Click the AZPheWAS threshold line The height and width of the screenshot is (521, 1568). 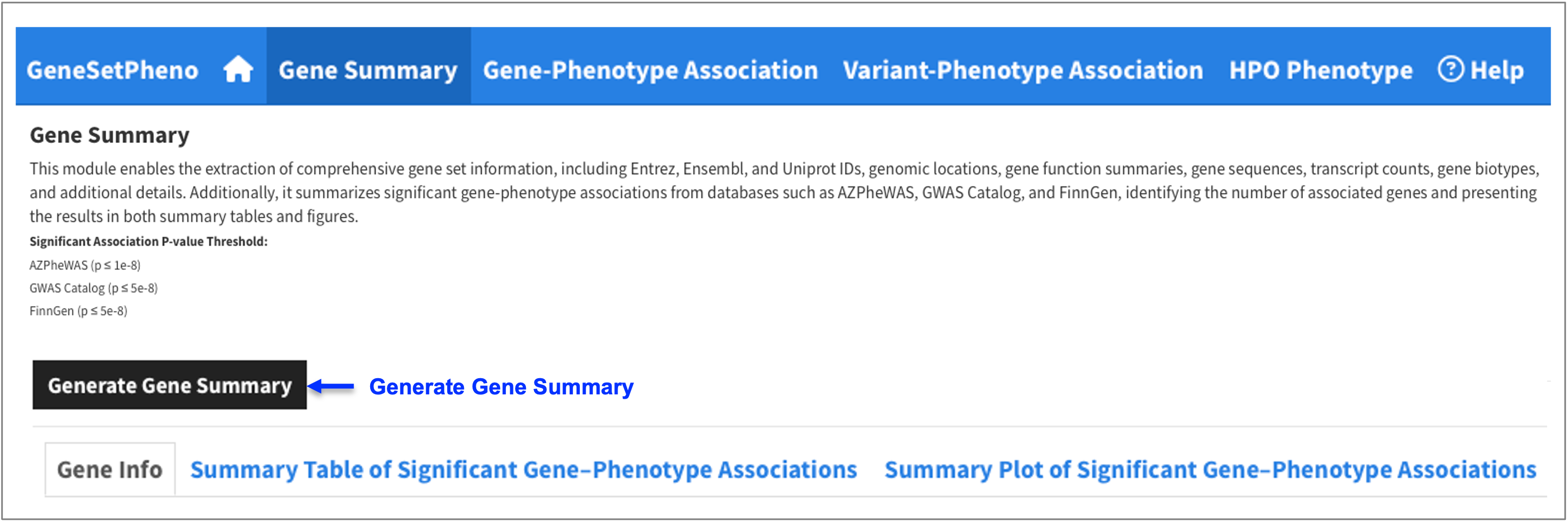pyautogui.click(x=85, y=265)
